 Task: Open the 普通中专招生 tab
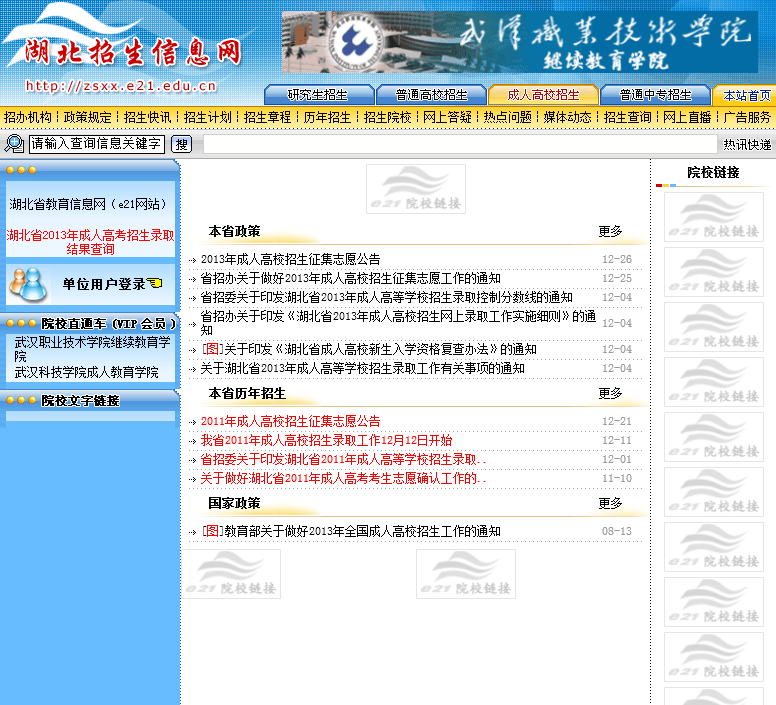click(x=655, y=95)
